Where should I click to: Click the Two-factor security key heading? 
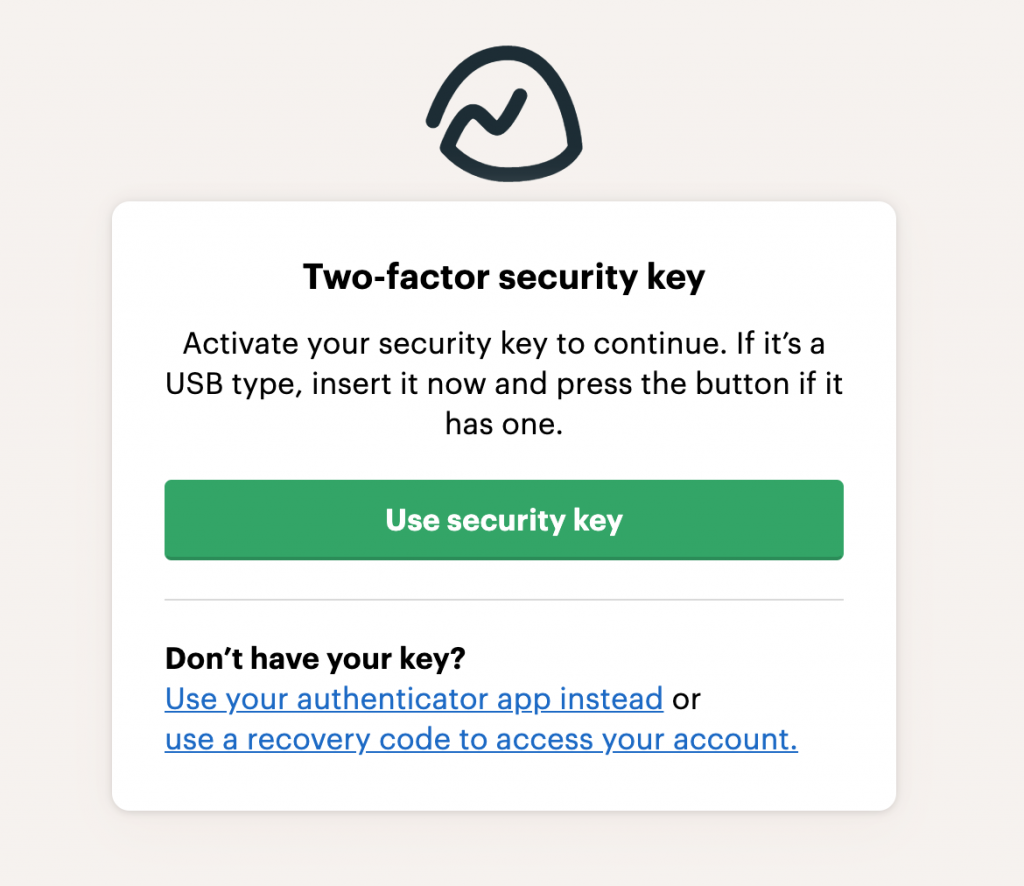click(504, 277)
